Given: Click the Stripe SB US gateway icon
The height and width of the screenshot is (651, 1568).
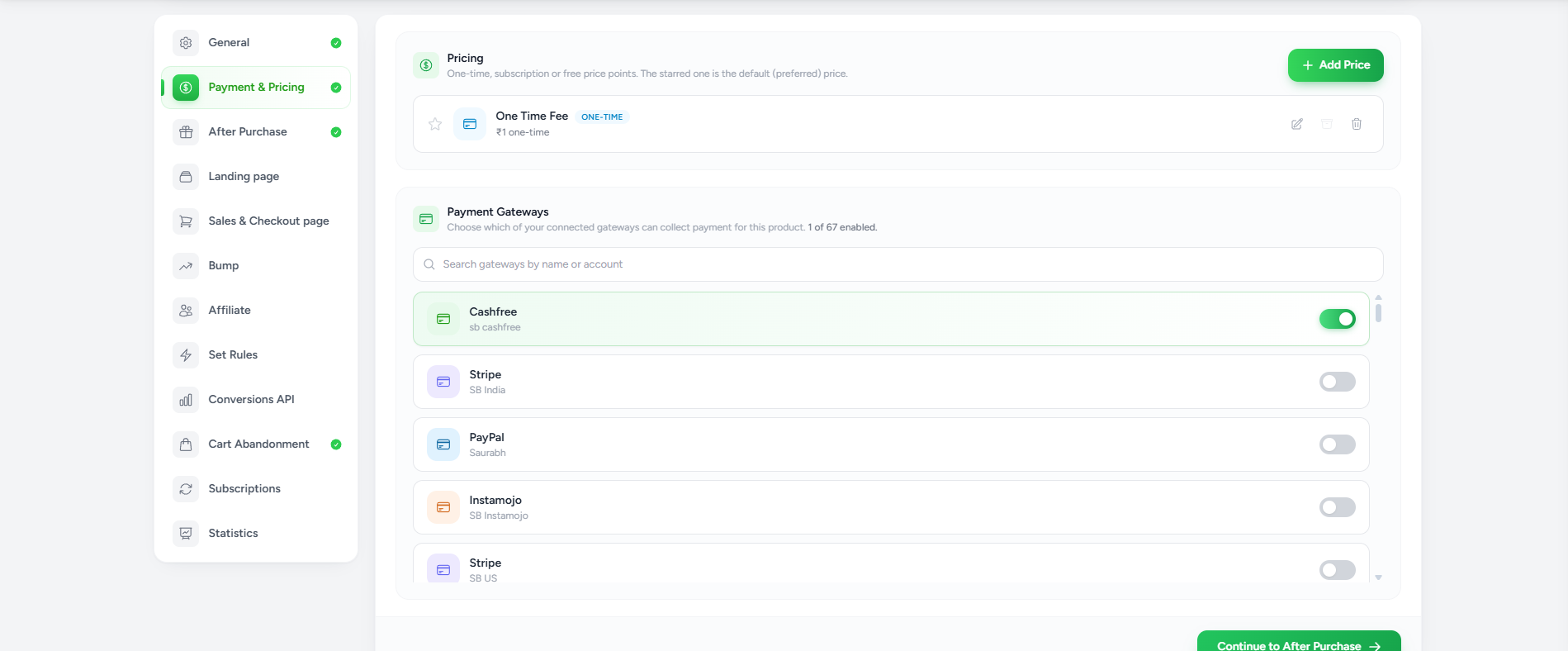Looking at the screenshot, I should [443, 569].
